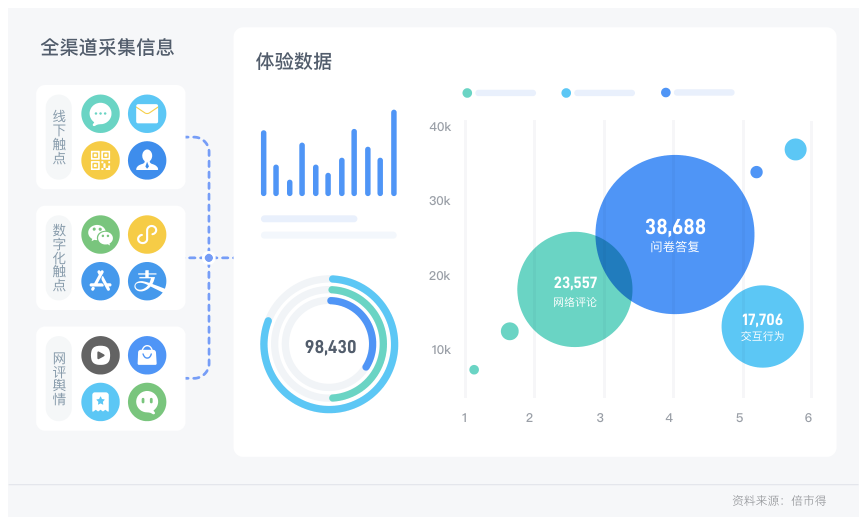Click x-axis label 1

464,418
